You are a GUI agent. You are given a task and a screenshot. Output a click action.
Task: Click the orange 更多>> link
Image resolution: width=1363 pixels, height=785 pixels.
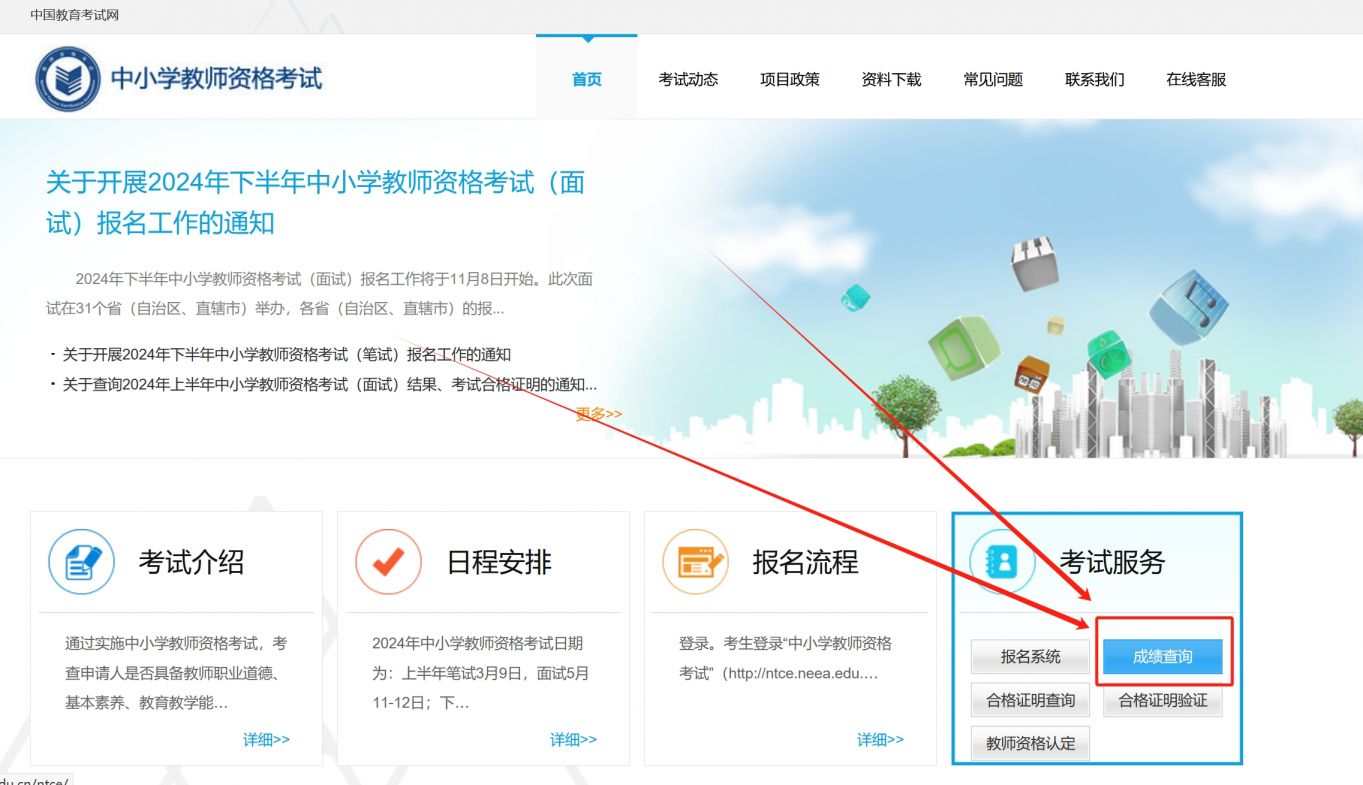pyautogui.click(x=598, y=413)
